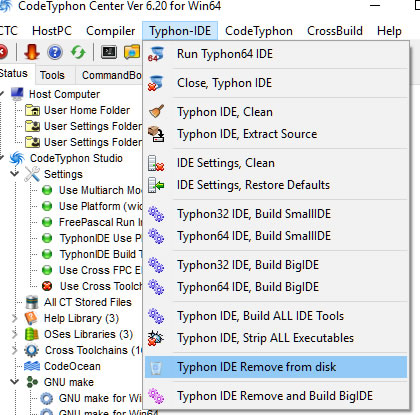This screenshot has height=415, width=420.
Task: Click the Extract Source package icon
Action: (x=156, y=134)
